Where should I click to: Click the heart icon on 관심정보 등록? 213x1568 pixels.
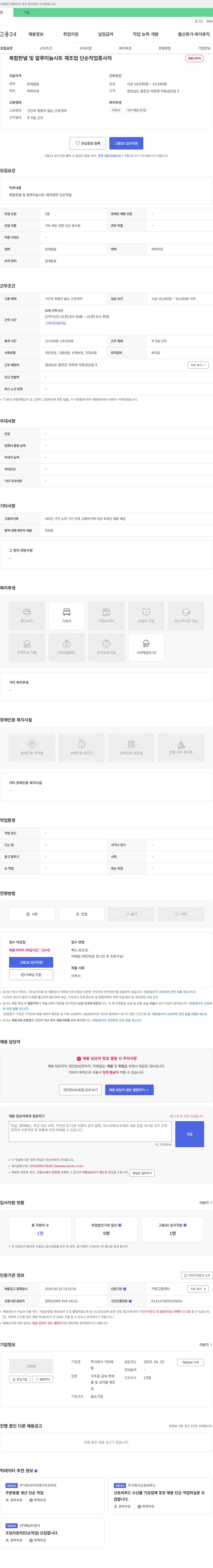(x=78, y=143)
